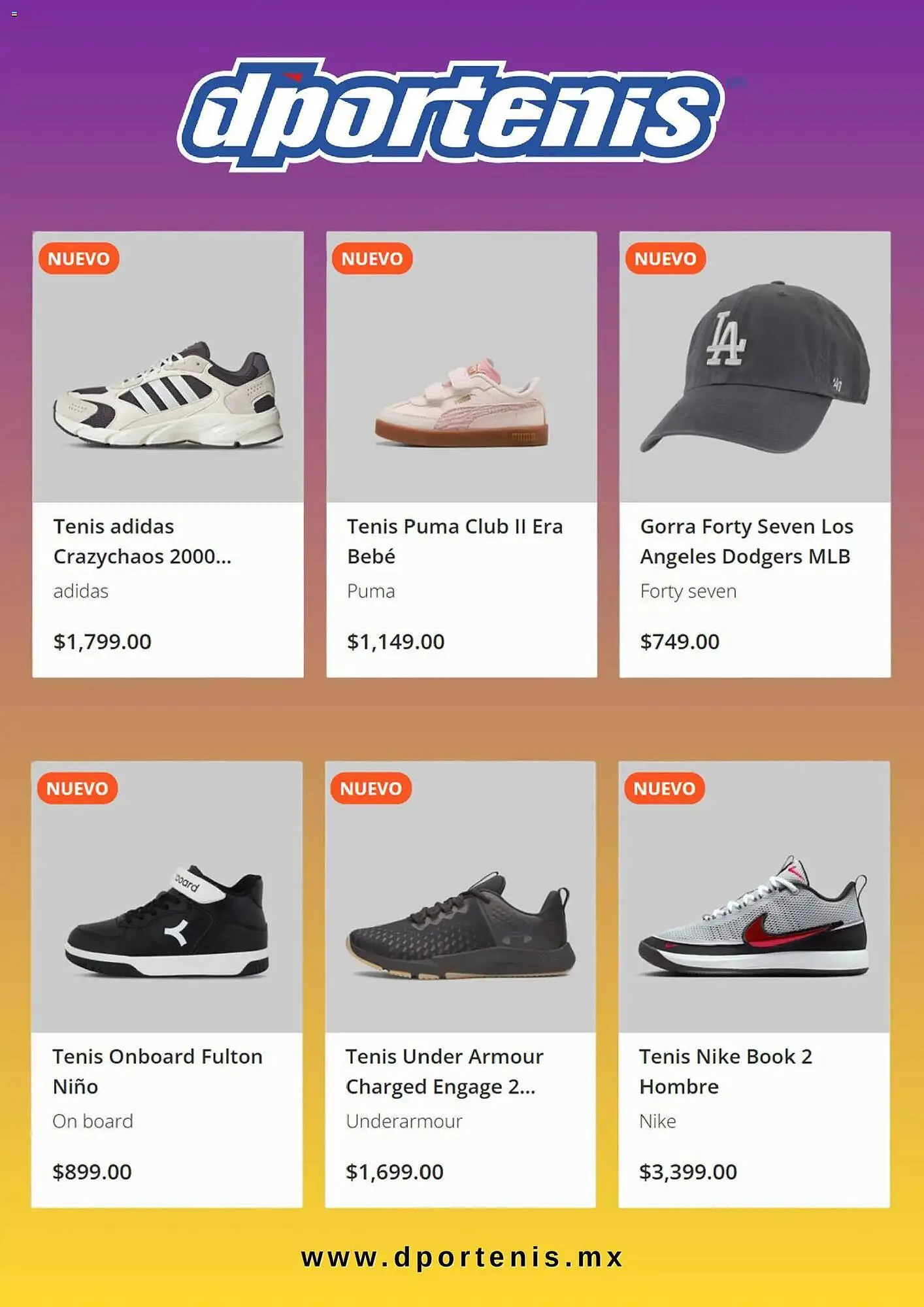924x1307 pixels.
Task: Open the black Onboard Fulton shoe image
Action: (x=167, y=921)
